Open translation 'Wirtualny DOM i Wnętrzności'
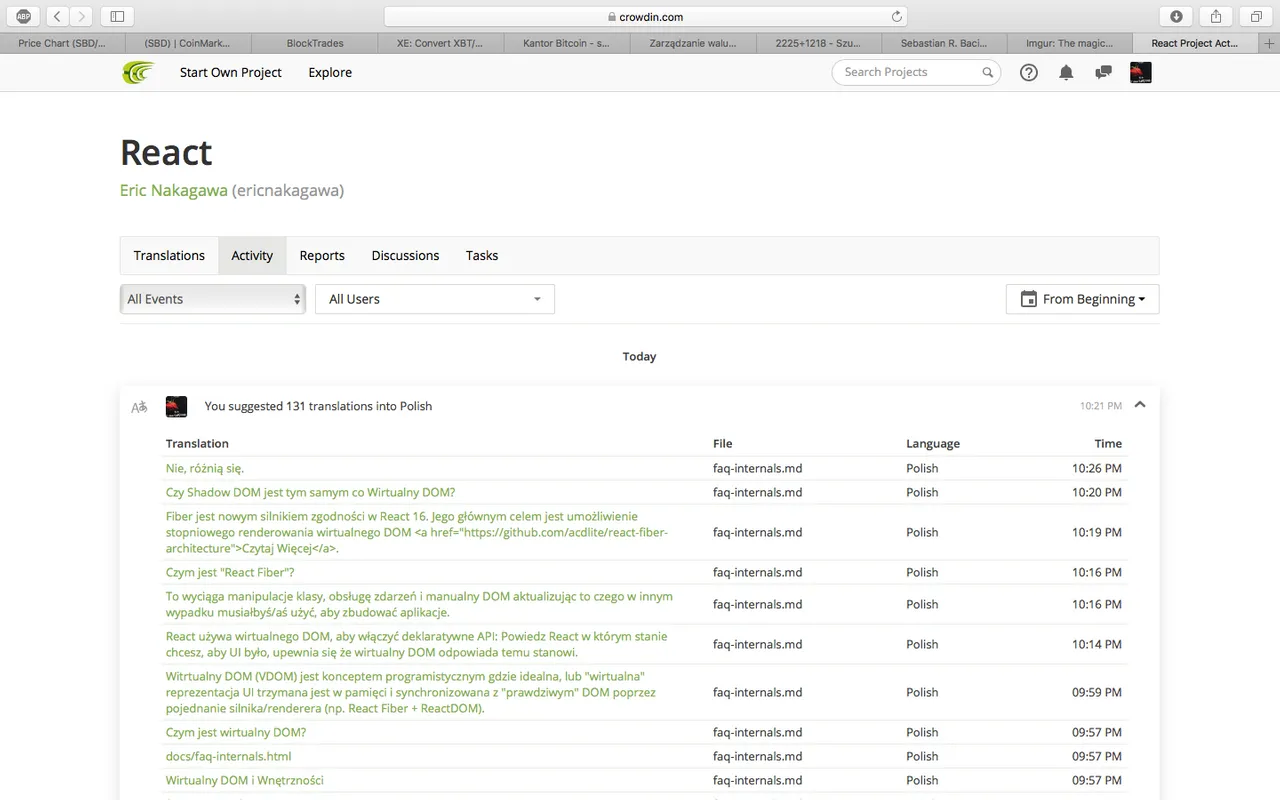This screenshot has width=1280, height=800. (245, 780)
